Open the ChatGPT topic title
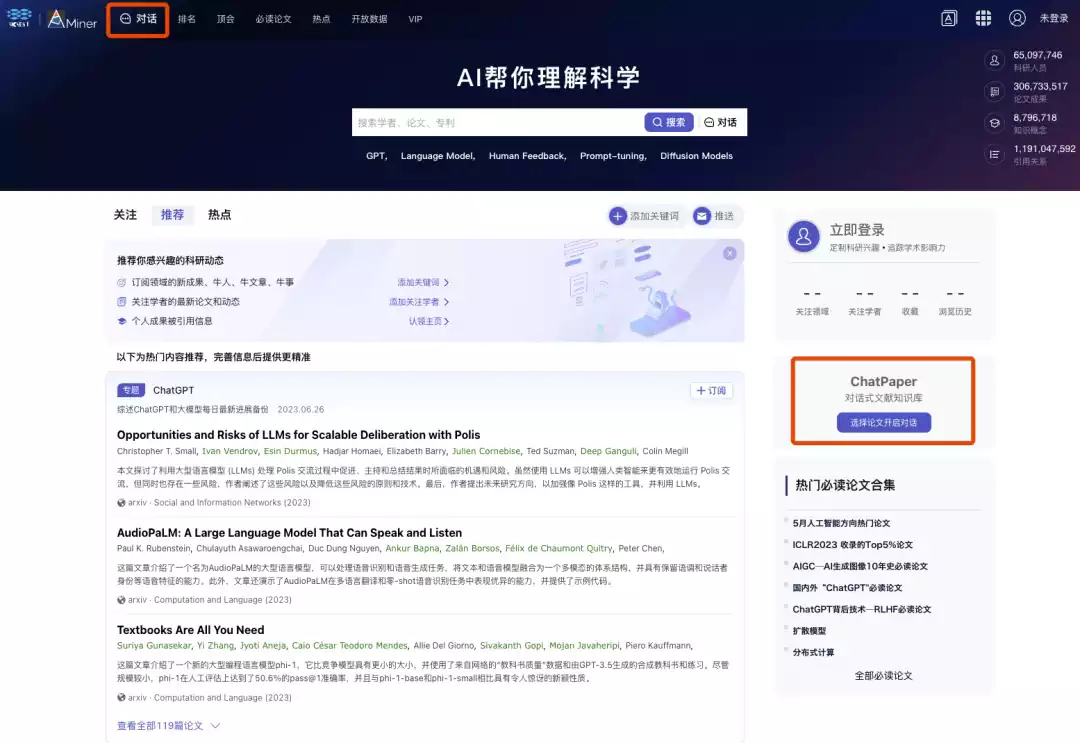Screen dimensions: 1080x743 [x=174, y=390]
